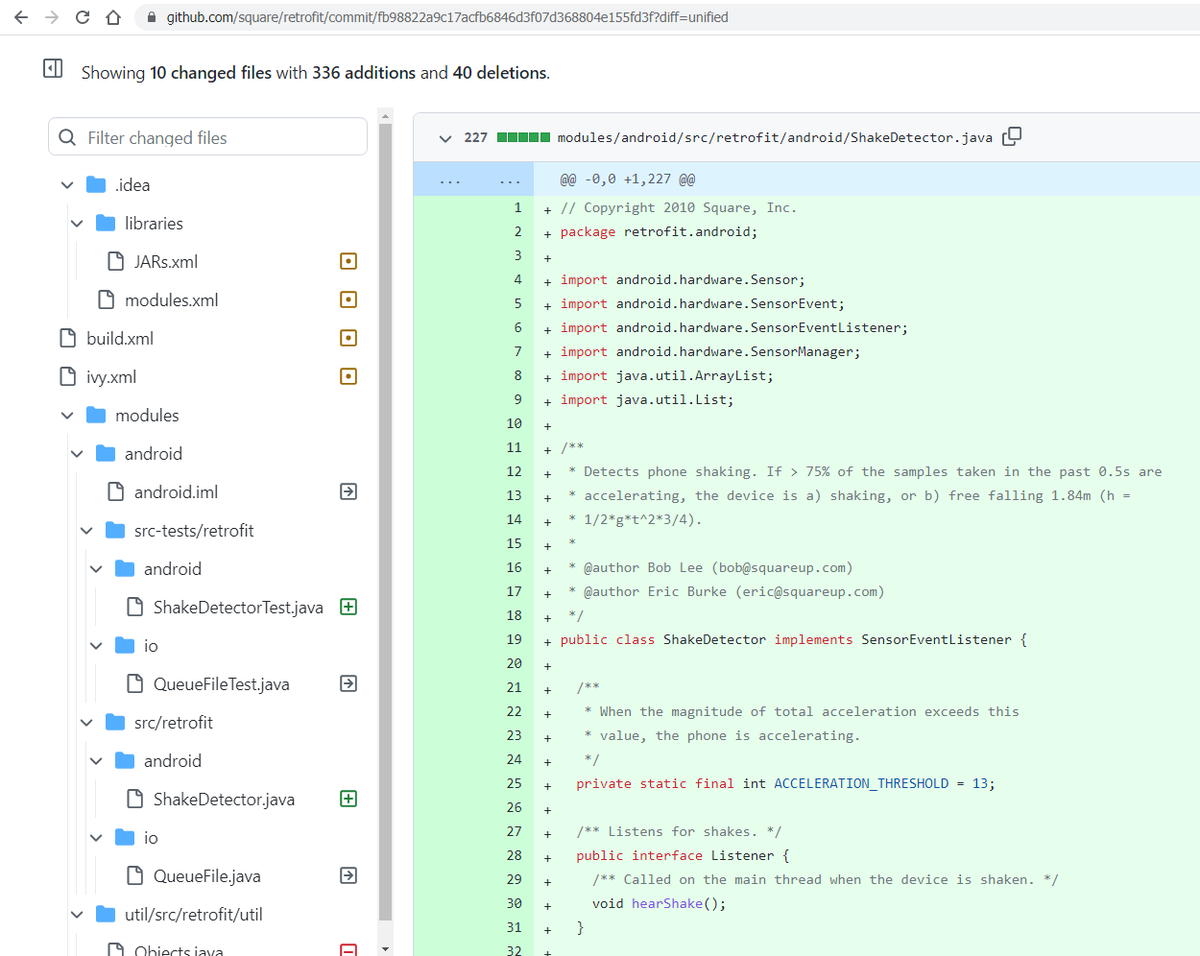1200x956 pixels.
Task: Click the ACCELERATION_THRESHOLD constant text
Action: pos(861,783)
